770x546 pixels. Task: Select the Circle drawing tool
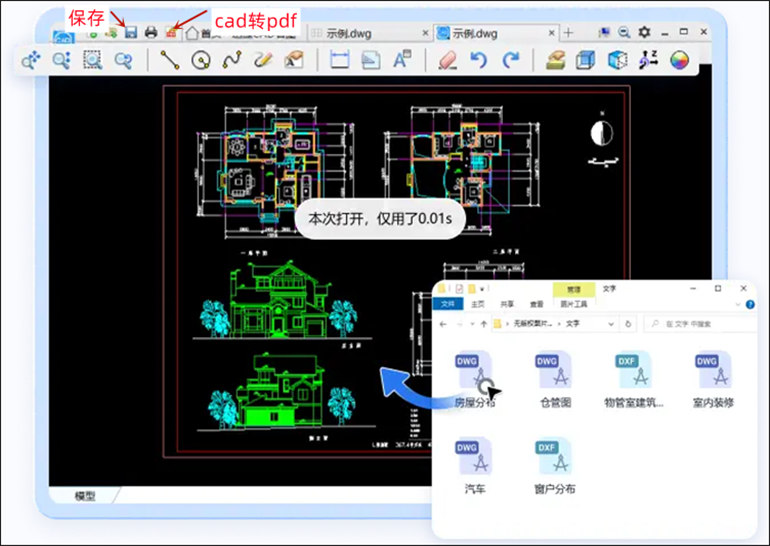coord(201,60)
